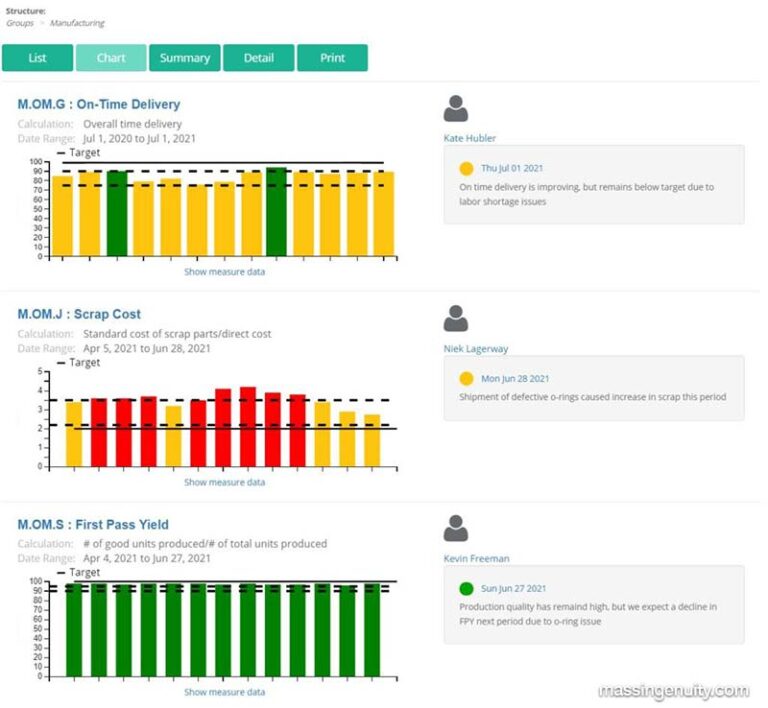Open the M.OM.G : On-Time Delivery title
This screenshot has width=768, height=708.
(x=99, y=104)
